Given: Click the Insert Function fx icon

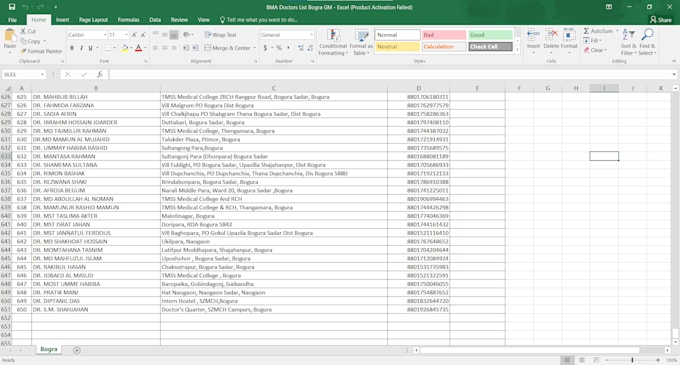Looking at the screenshot, I should pos(99,75).
